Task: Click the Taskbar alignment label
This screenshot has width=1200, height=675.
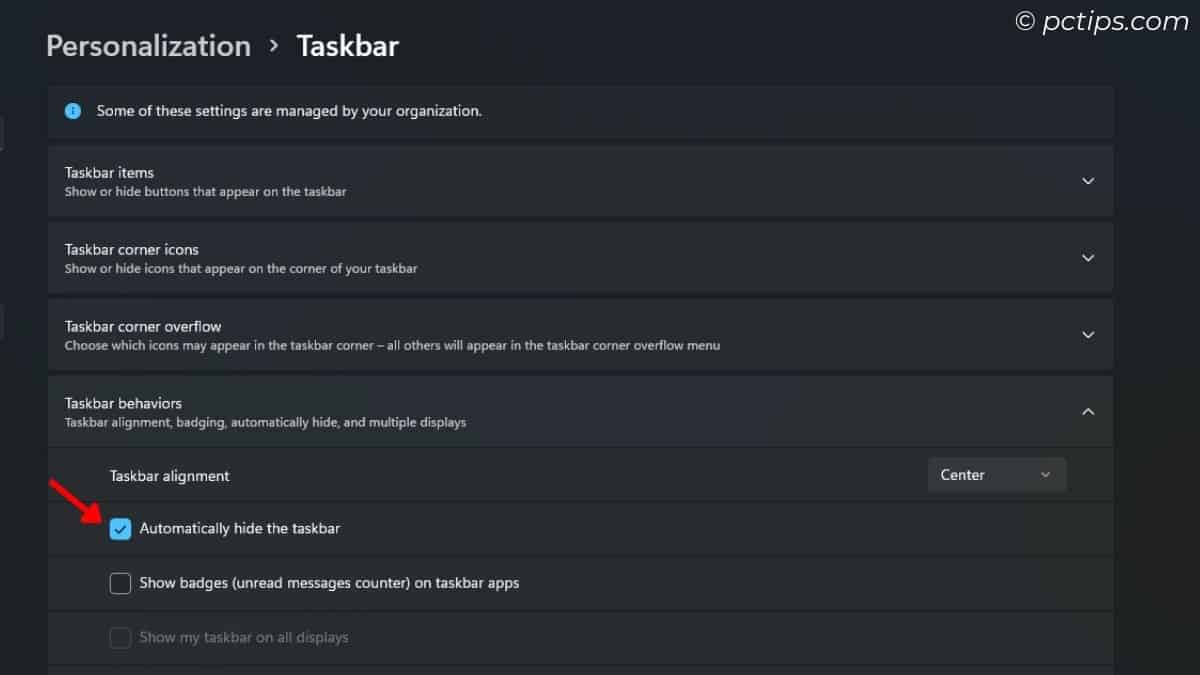Action: click(x=169, y=475)
